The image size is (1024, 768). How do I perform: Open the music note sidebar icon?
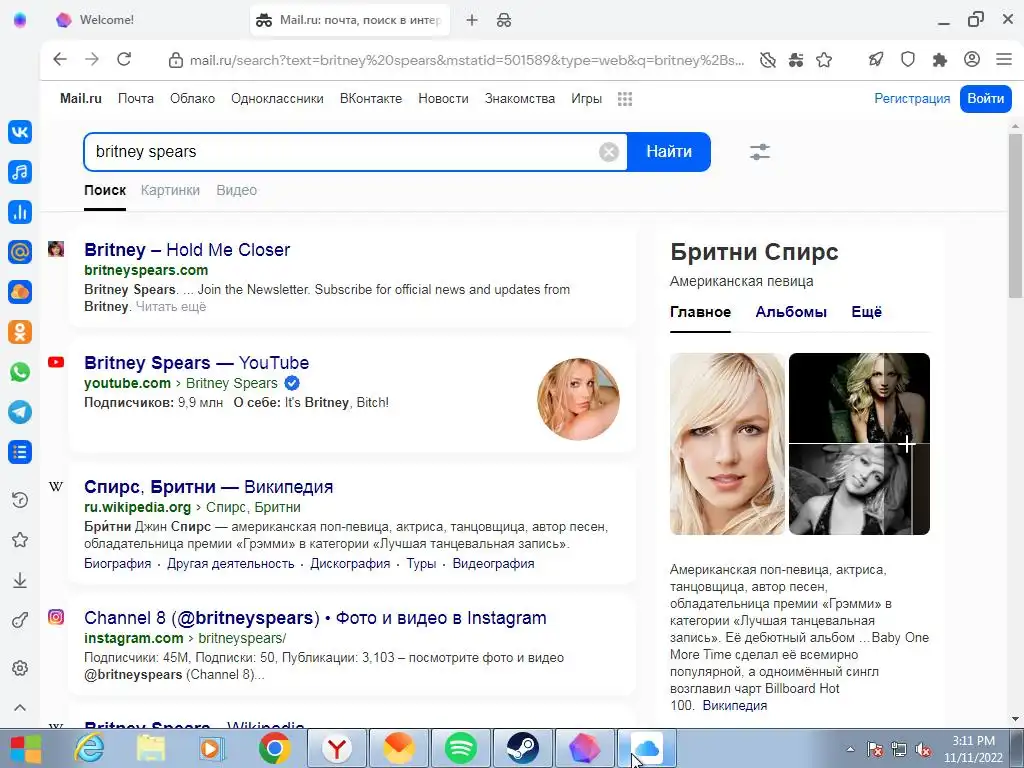(x=20, y=172)
